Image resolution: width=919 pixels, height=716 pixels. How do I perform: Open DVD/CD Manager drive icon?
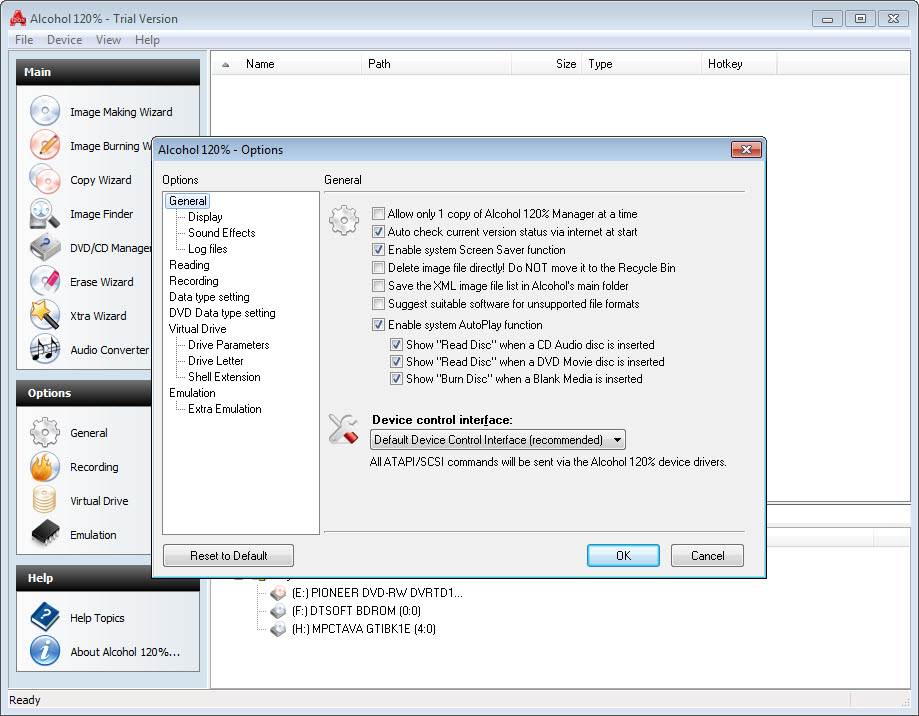[x=45, y=247]
